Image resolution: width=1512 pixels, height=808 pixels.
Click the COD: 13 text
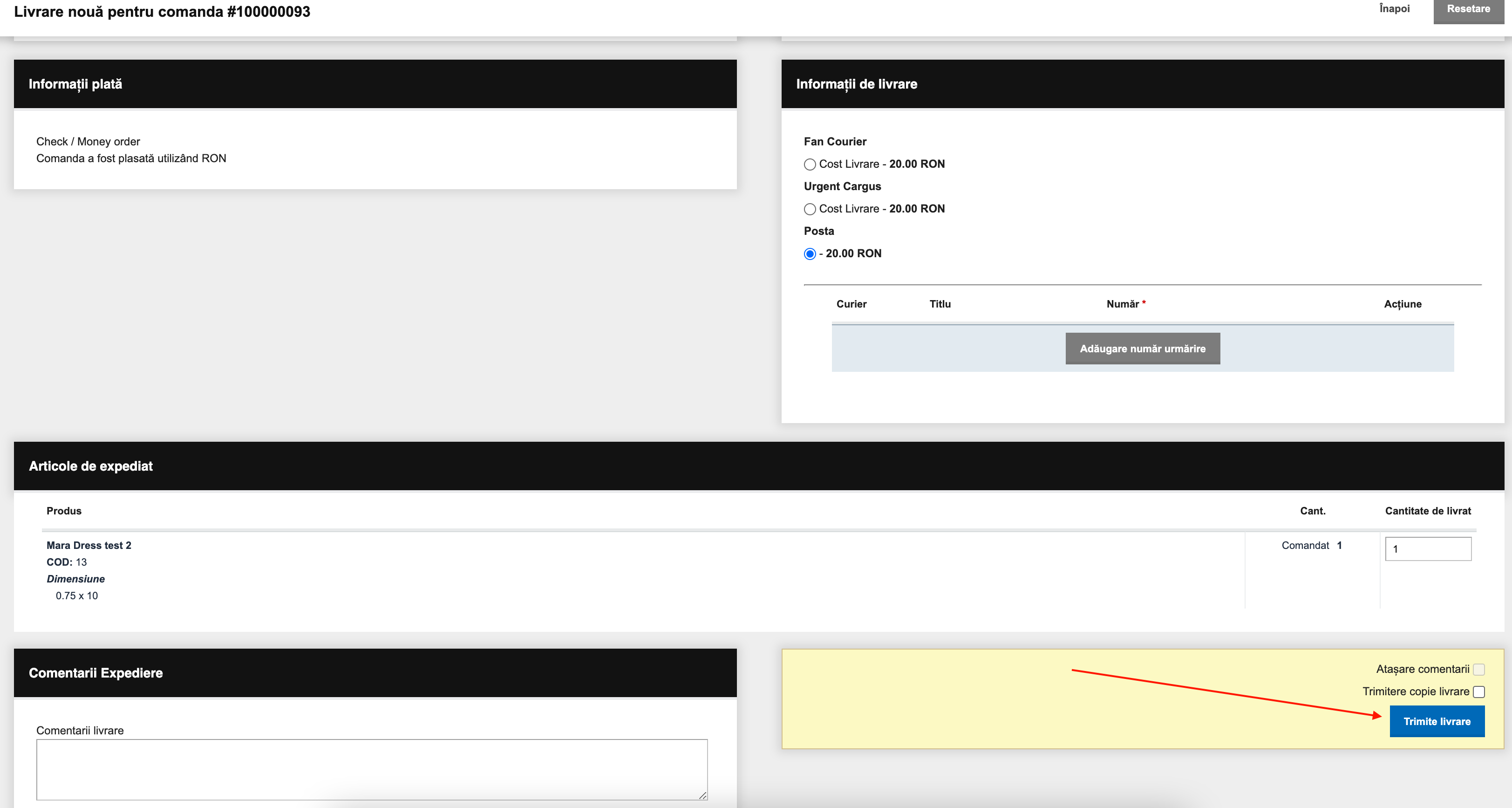coord(66,562)
